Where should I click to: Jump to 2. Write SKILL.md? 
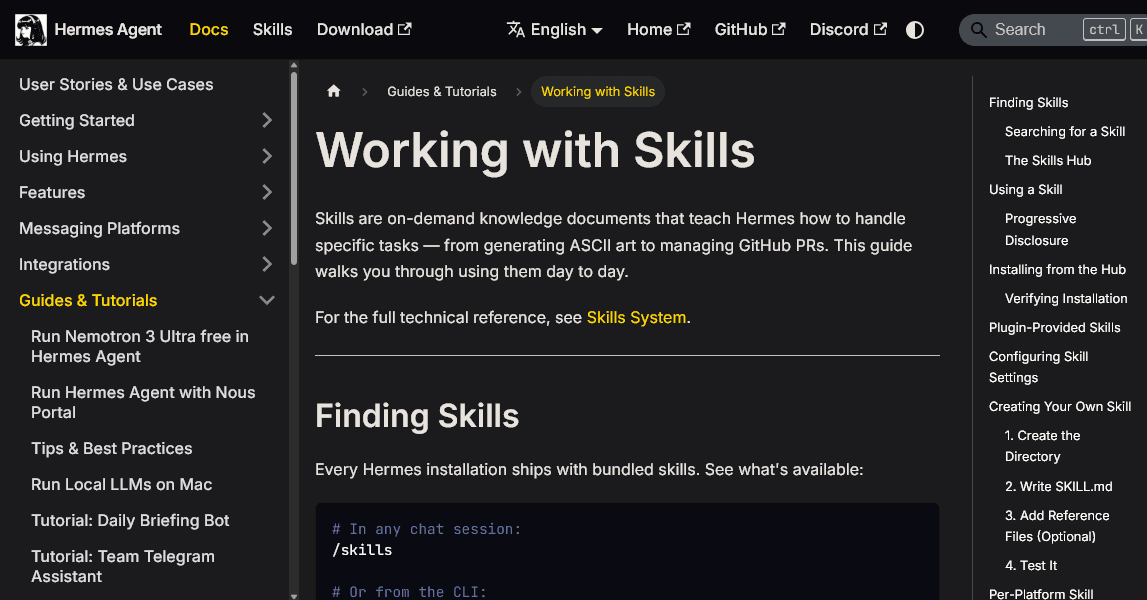click(1058, 487)
